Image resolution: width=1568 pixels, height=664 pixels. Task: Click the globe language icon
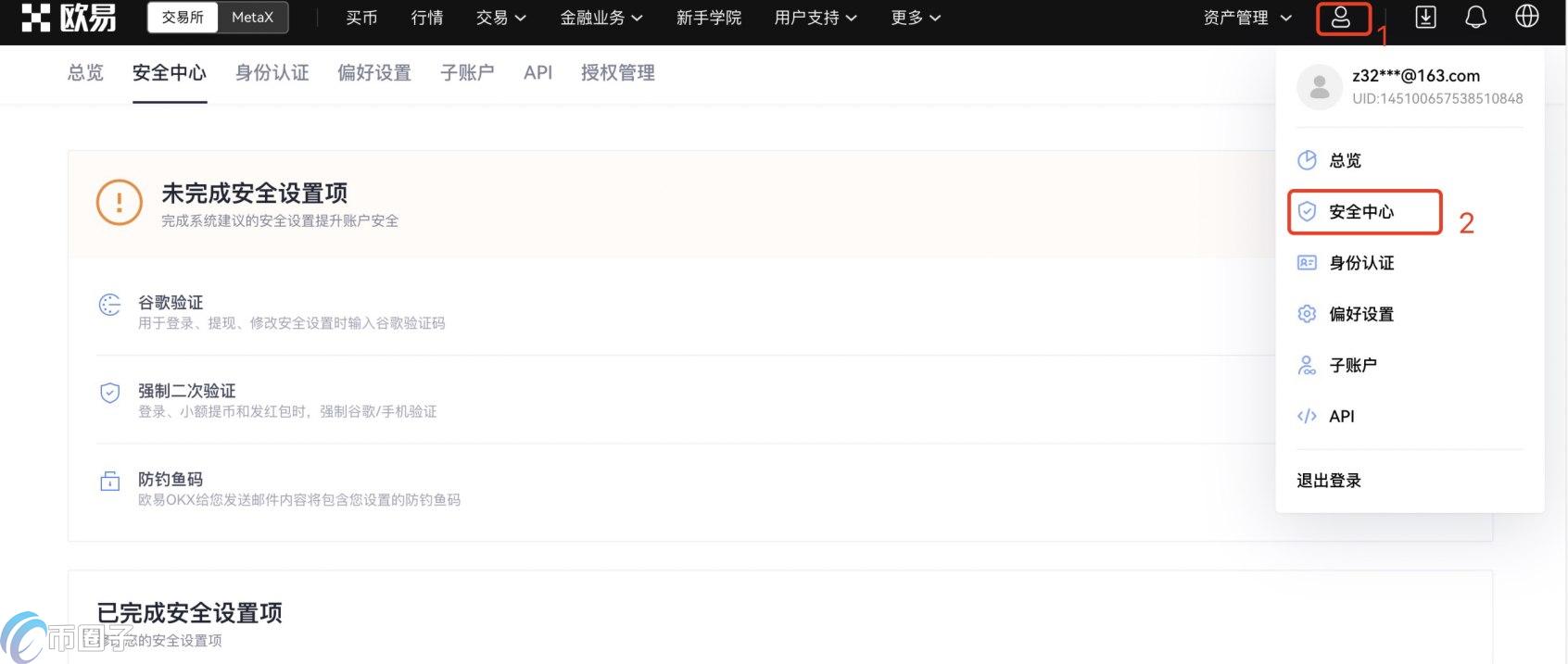pyautogui.click(x=1526, y=17)
